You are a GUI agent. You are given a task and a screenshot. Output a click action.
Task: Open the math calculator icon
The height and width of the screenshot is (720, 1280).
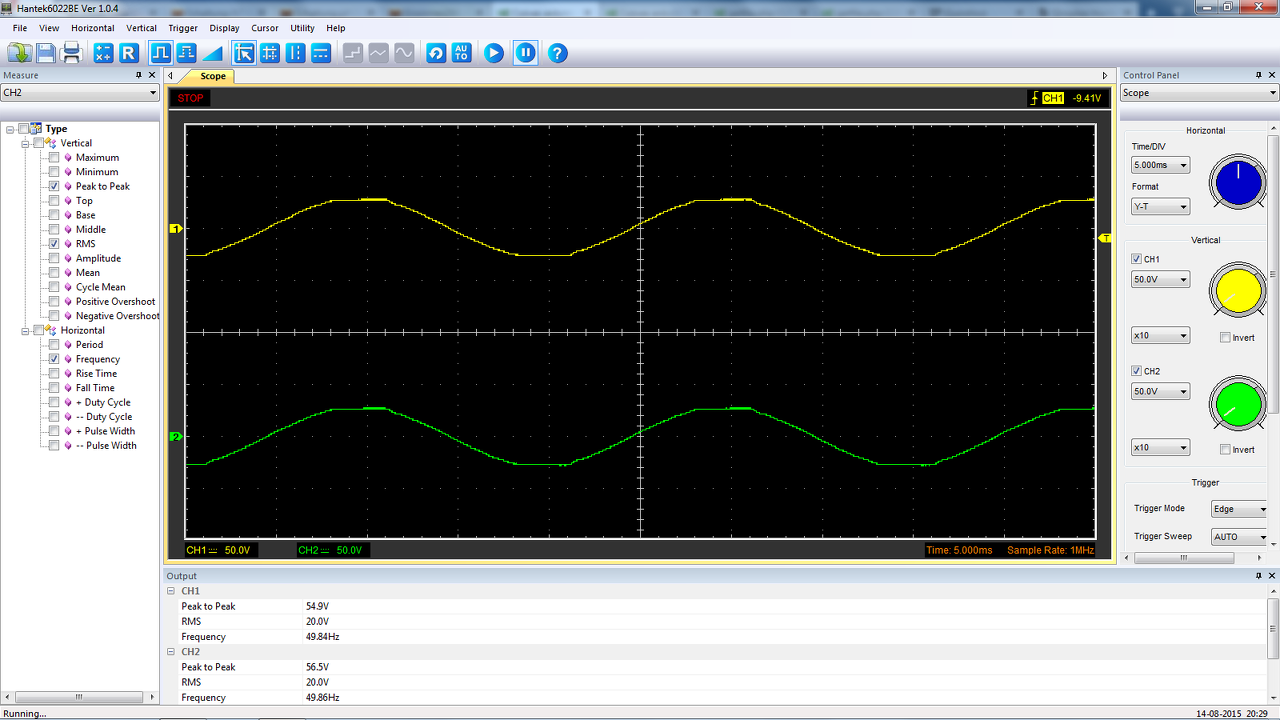click(104, 53)
